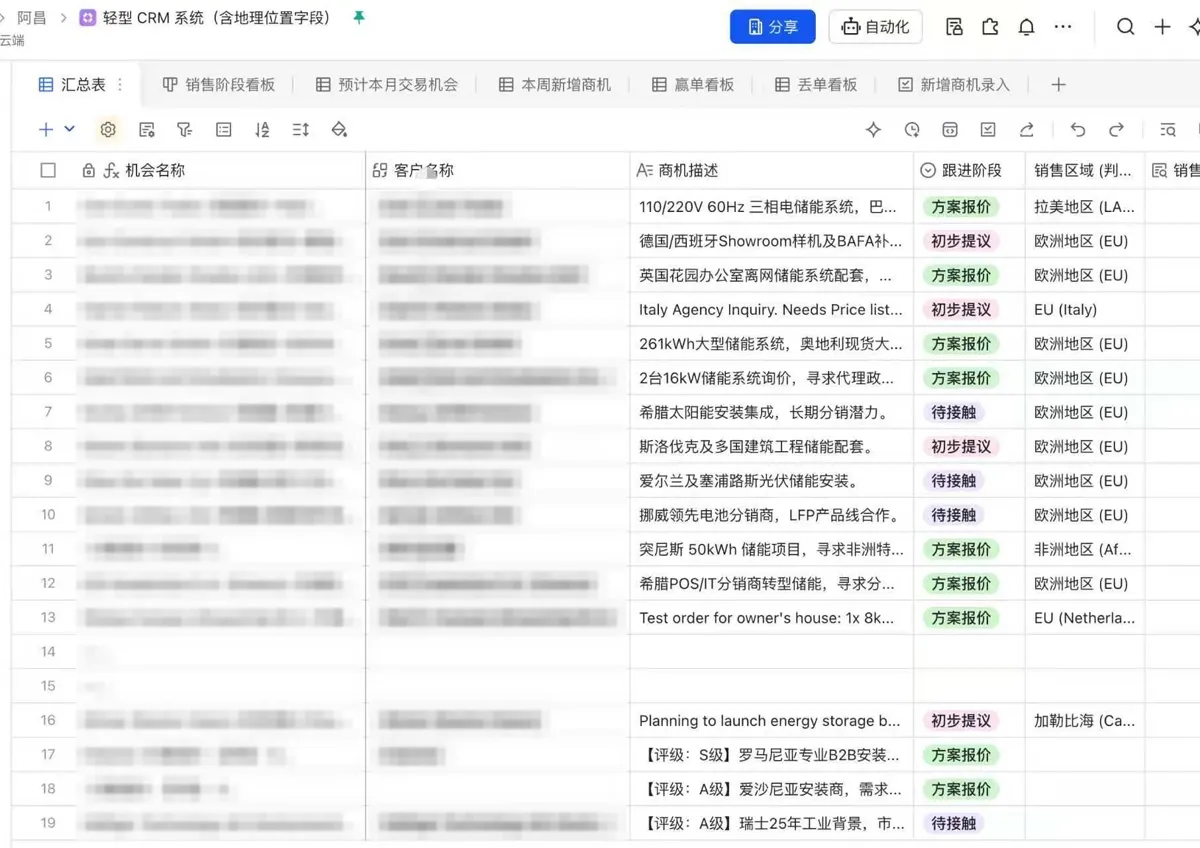Open the filter icon in the toolbar
Screen dimensions: 1200x848
tap(184, 130)
